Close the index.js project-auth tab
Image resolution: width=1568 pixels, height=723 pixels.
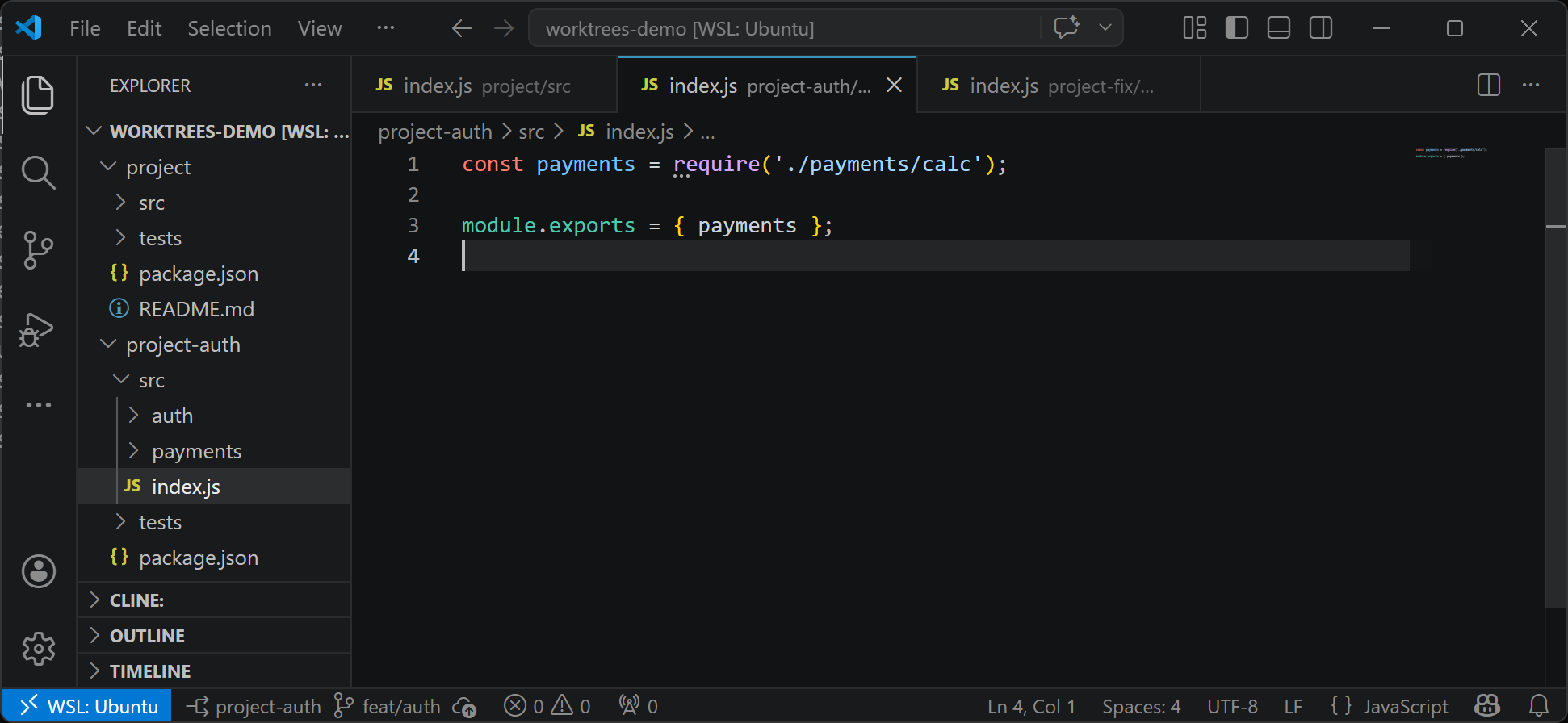(x=894, y=85)
